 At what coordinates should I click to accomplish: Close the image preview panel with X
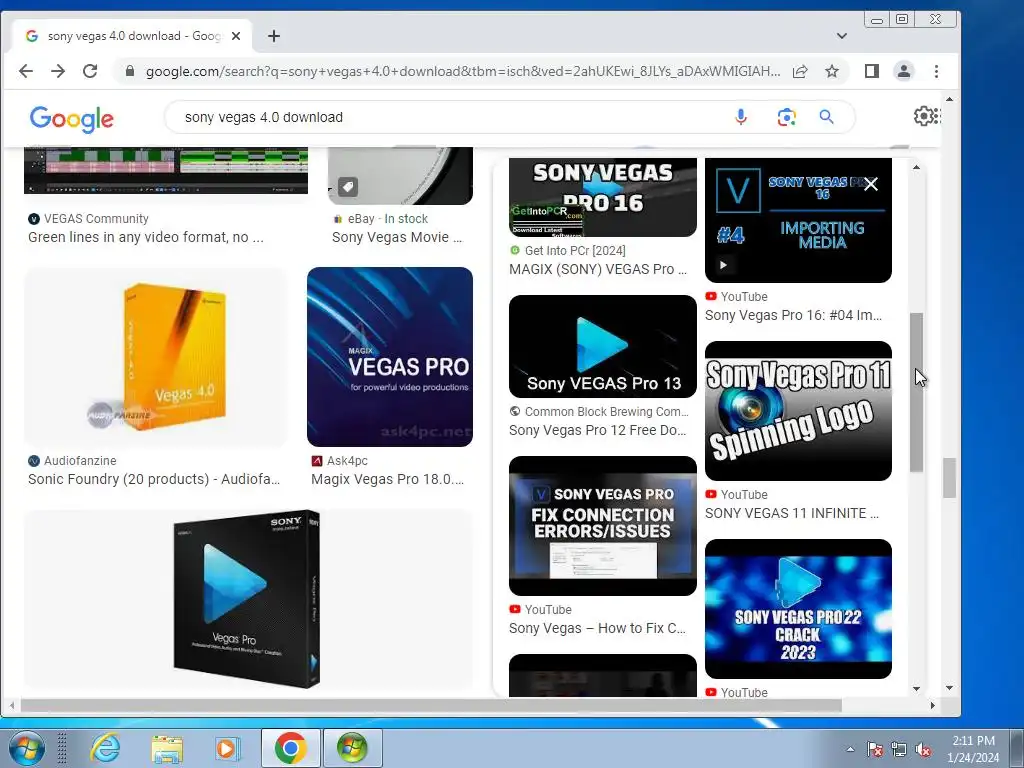pos(871,185)
